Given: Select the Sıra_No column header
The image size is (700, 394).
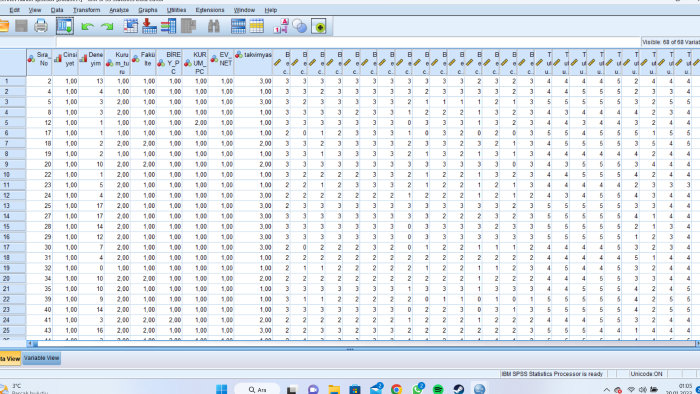Looking at the screenshot, I should click(x=39, y=62).
